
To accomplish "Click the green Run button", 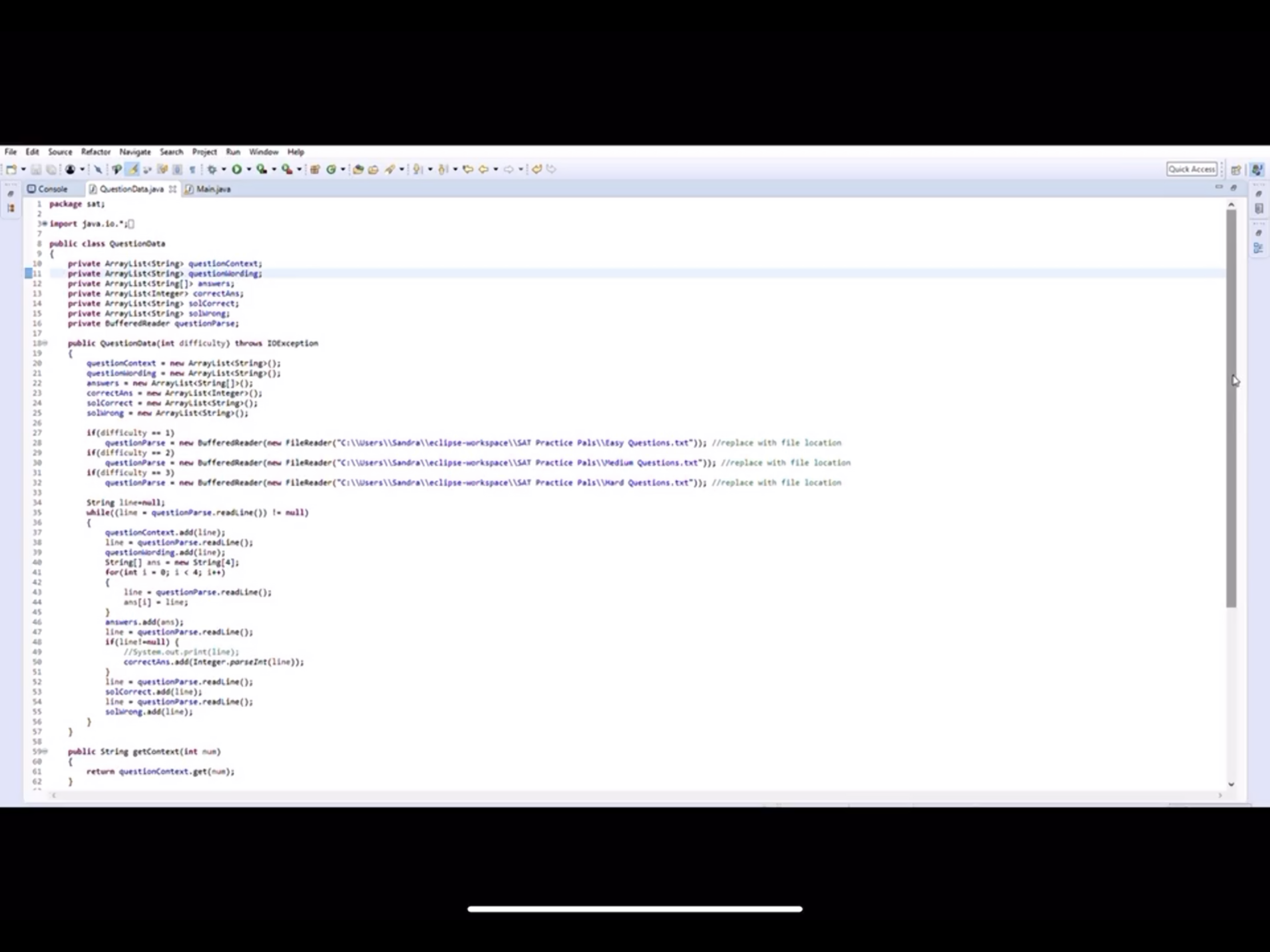I will (236, 170).
